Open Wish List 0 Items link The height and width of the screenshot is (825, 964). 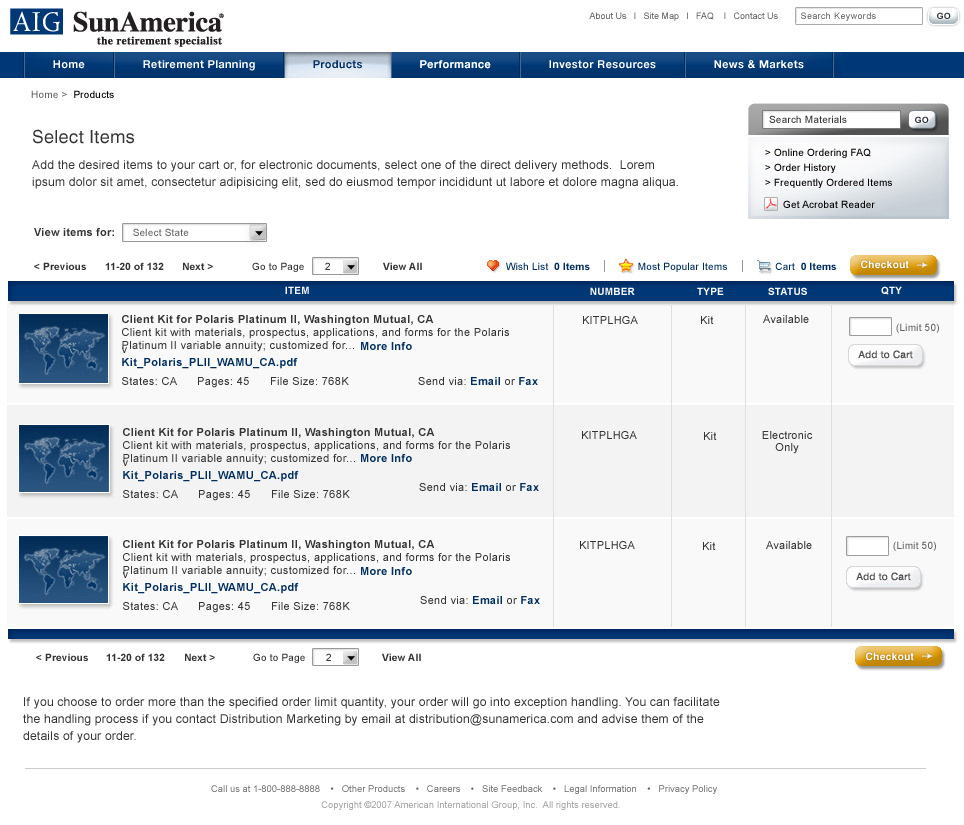(x=547, y=267)
